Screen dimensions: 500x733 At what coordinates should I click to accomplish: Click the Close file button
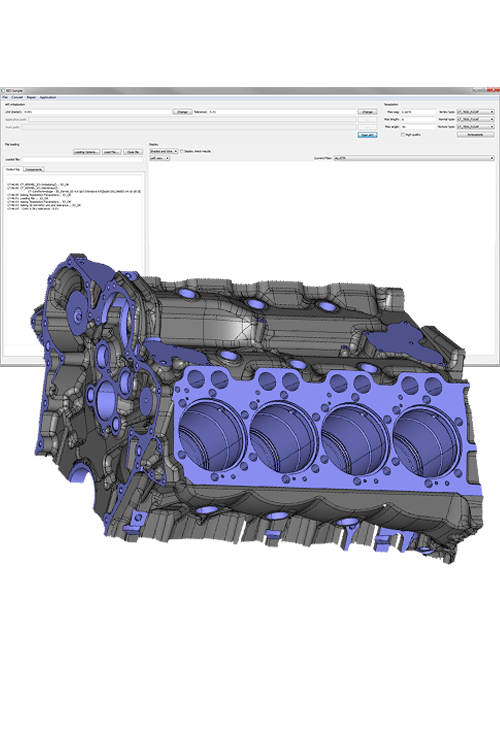pyautogui.click(x=133, y=152)
